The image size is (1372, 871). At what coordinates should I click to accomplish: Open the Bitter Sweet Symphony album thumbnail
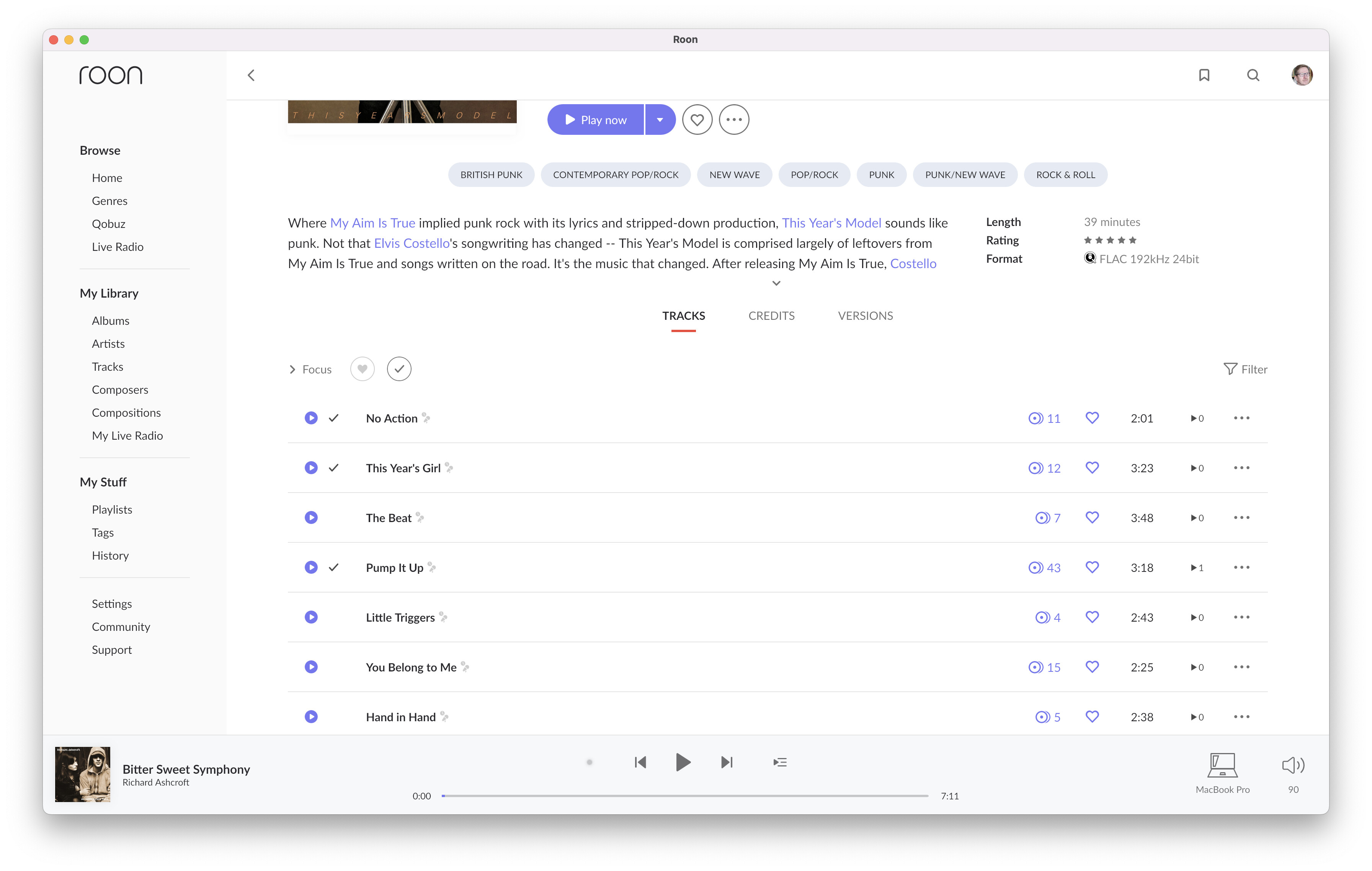tap(83, 774)
